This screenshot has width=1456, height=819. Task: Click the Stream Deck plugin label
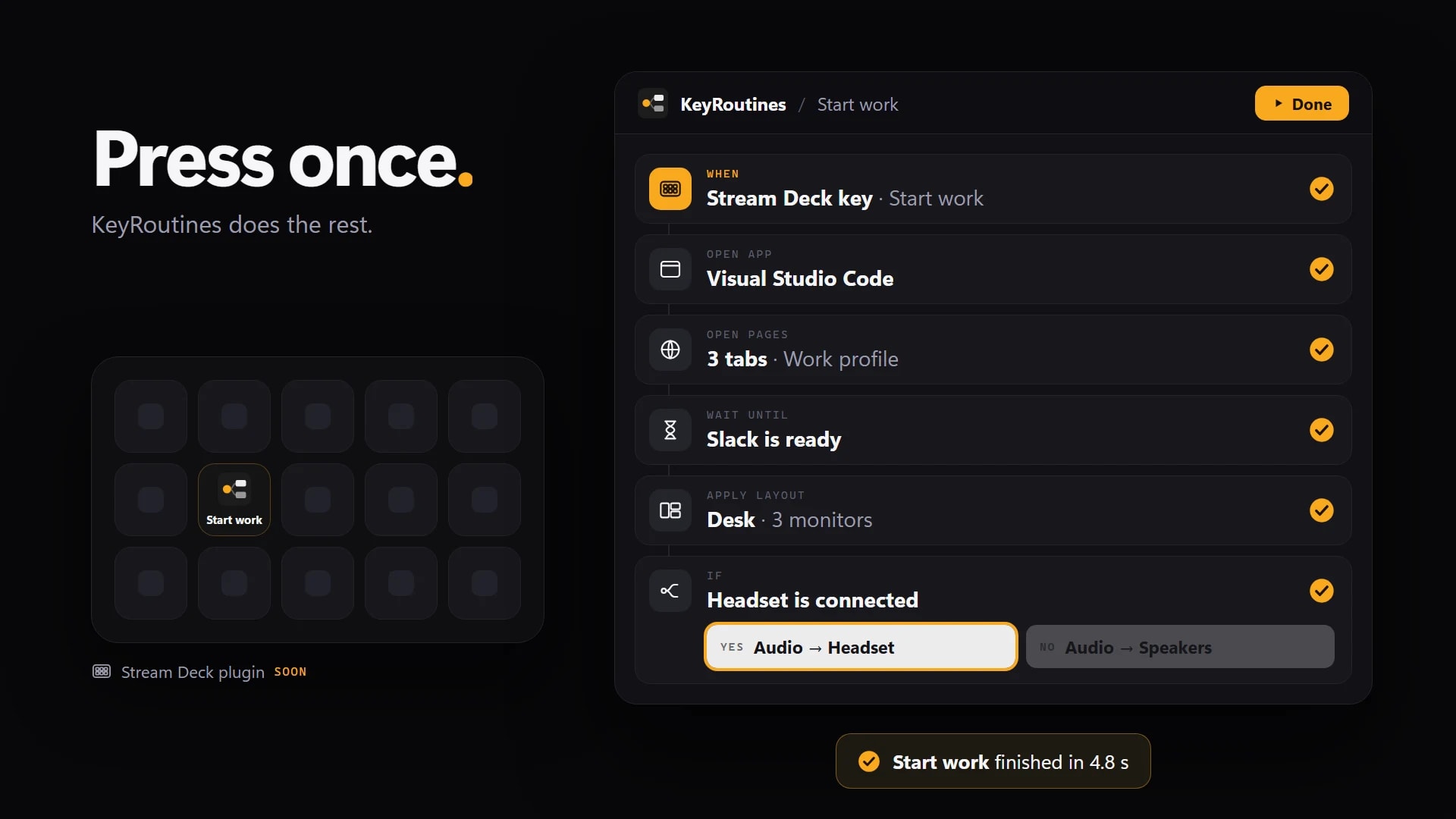click(x=193, y=672)
